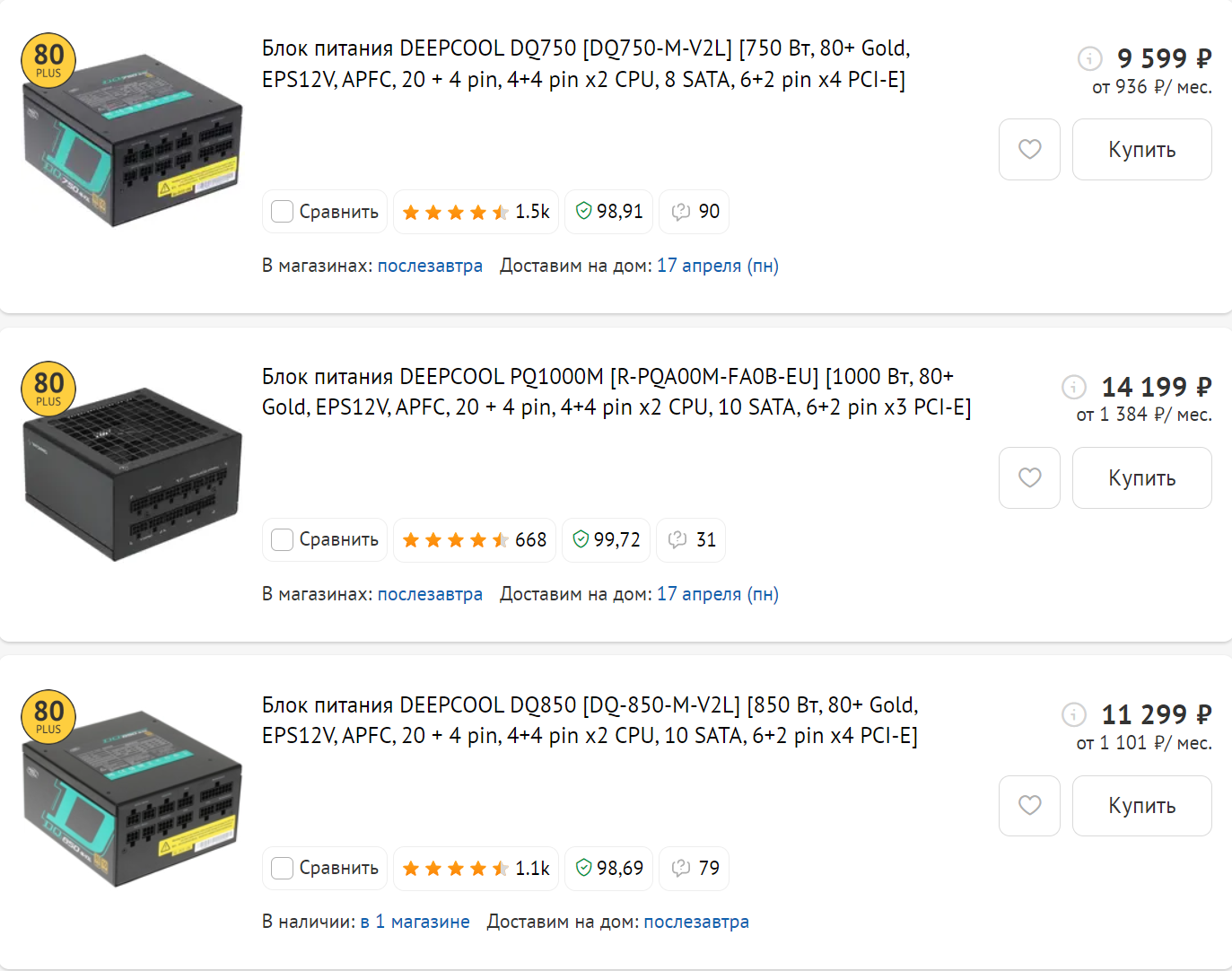Open the 1.5k star rating reviews for DQ750
This screenshot has height=971, width=1232.
[x=476, y=212]
